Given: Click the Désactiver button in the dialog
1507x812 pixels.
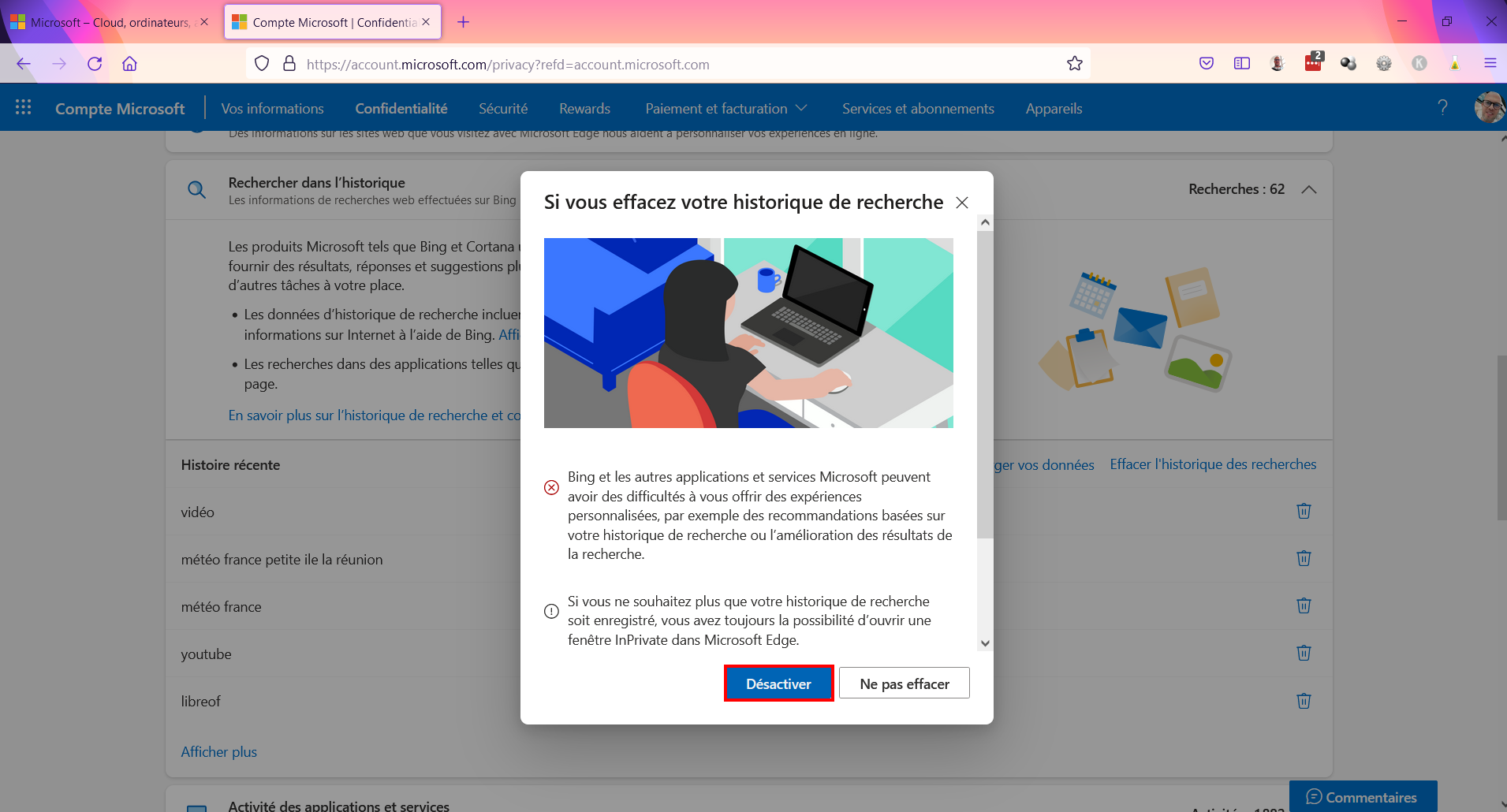Looking at the screenshot, I should pos(778,683).
